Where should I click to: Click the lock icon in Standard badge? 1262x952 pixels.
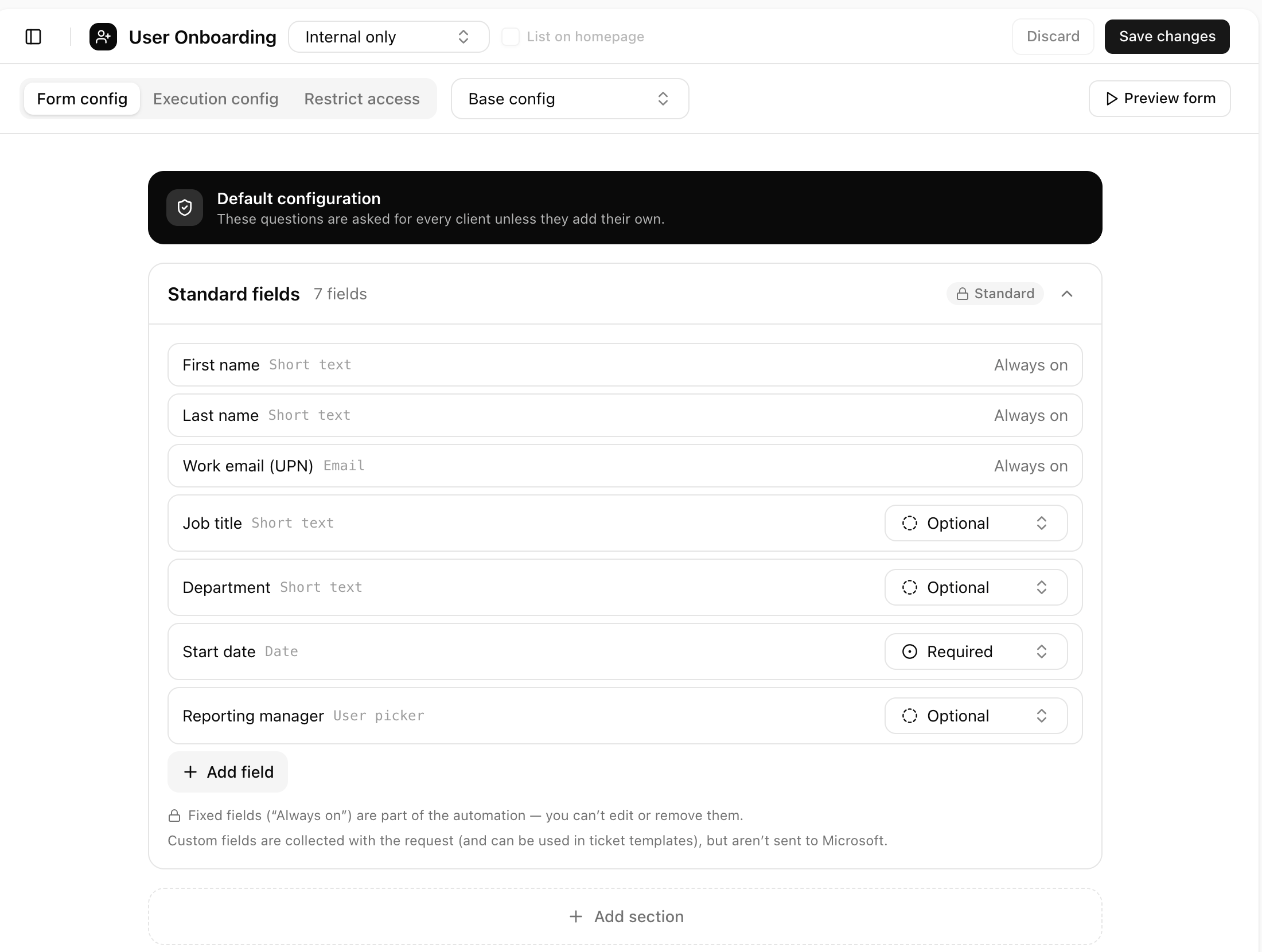point(963,294)
